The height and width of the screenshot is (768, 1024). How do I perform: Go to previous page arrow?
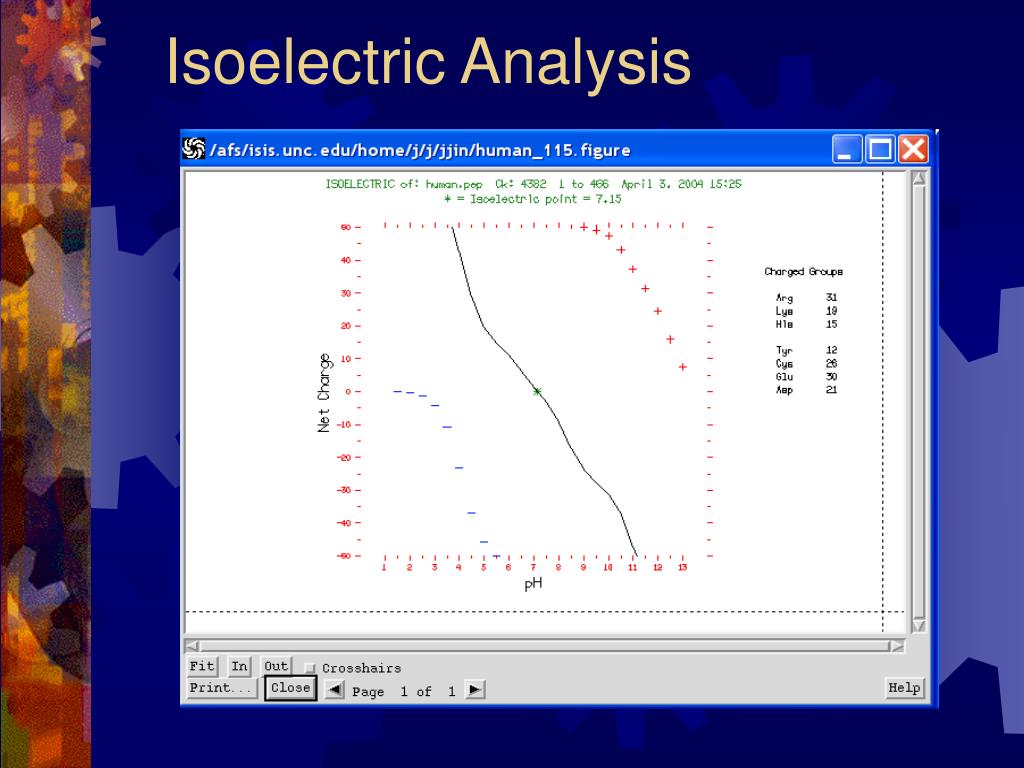pyautogui.click(x=334, y=690)
